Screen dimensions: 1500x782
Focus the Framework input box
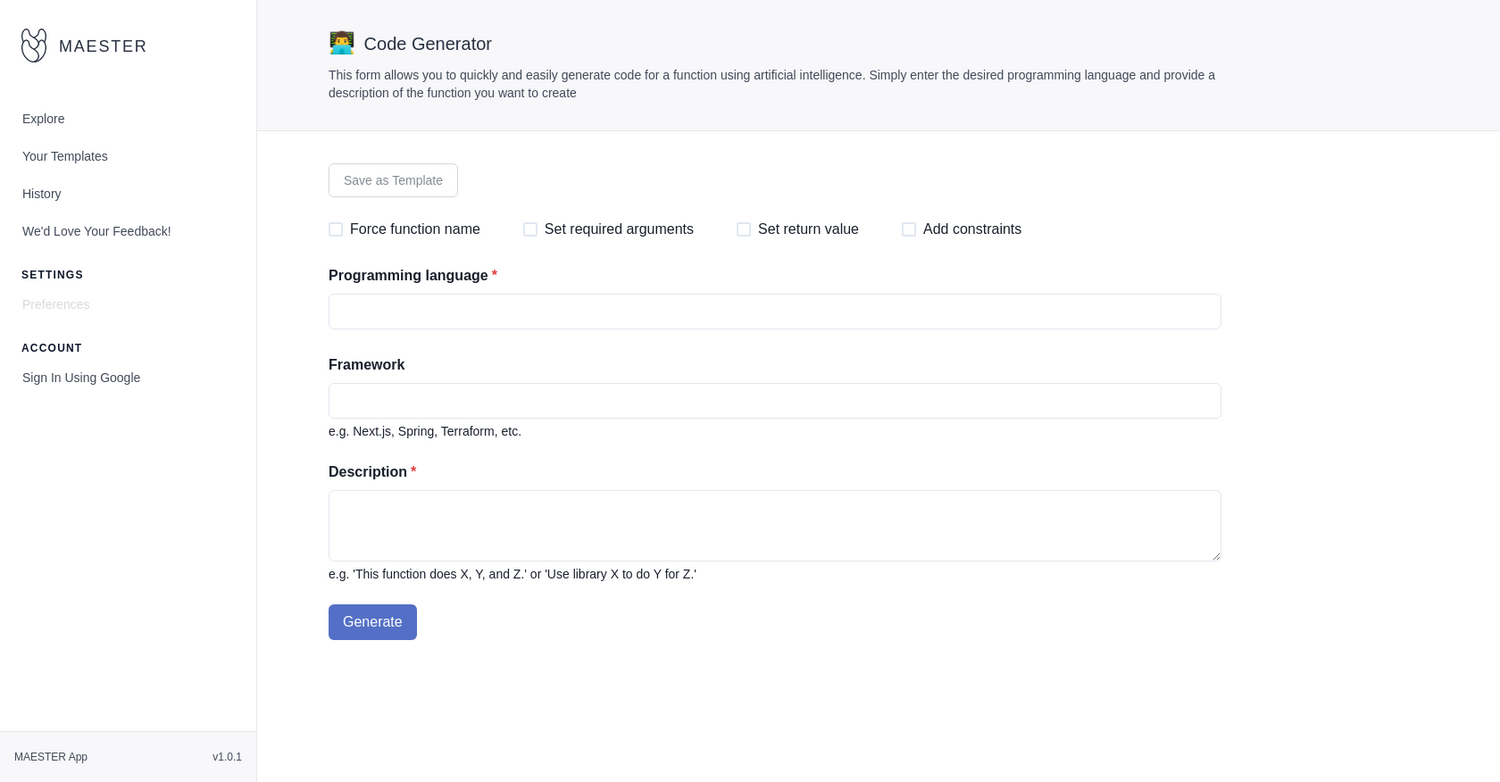pos(774,400)
